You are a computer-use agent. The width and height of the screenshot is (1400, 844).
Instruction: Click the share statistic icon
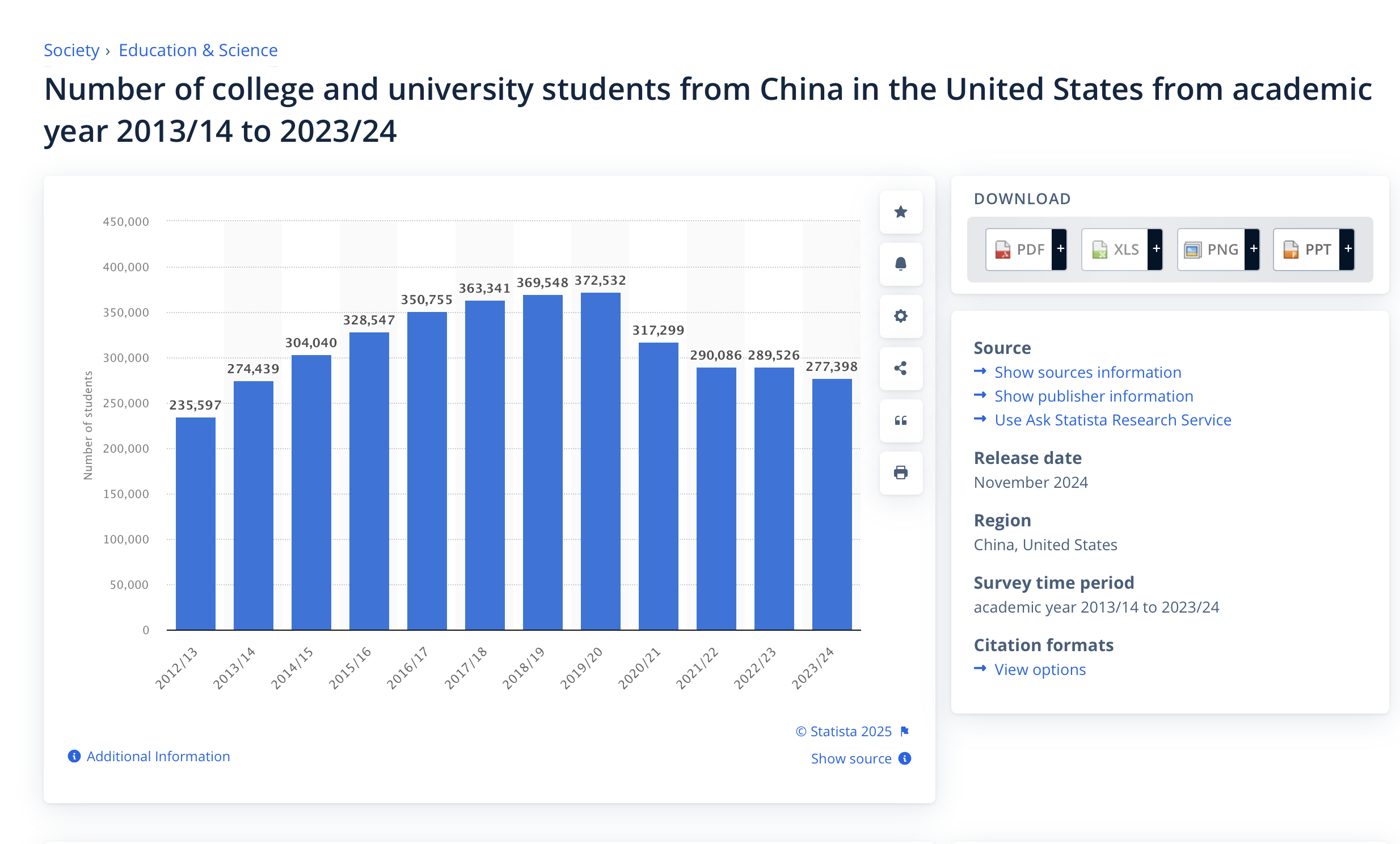pyautogui.click(x=901, y=369)
